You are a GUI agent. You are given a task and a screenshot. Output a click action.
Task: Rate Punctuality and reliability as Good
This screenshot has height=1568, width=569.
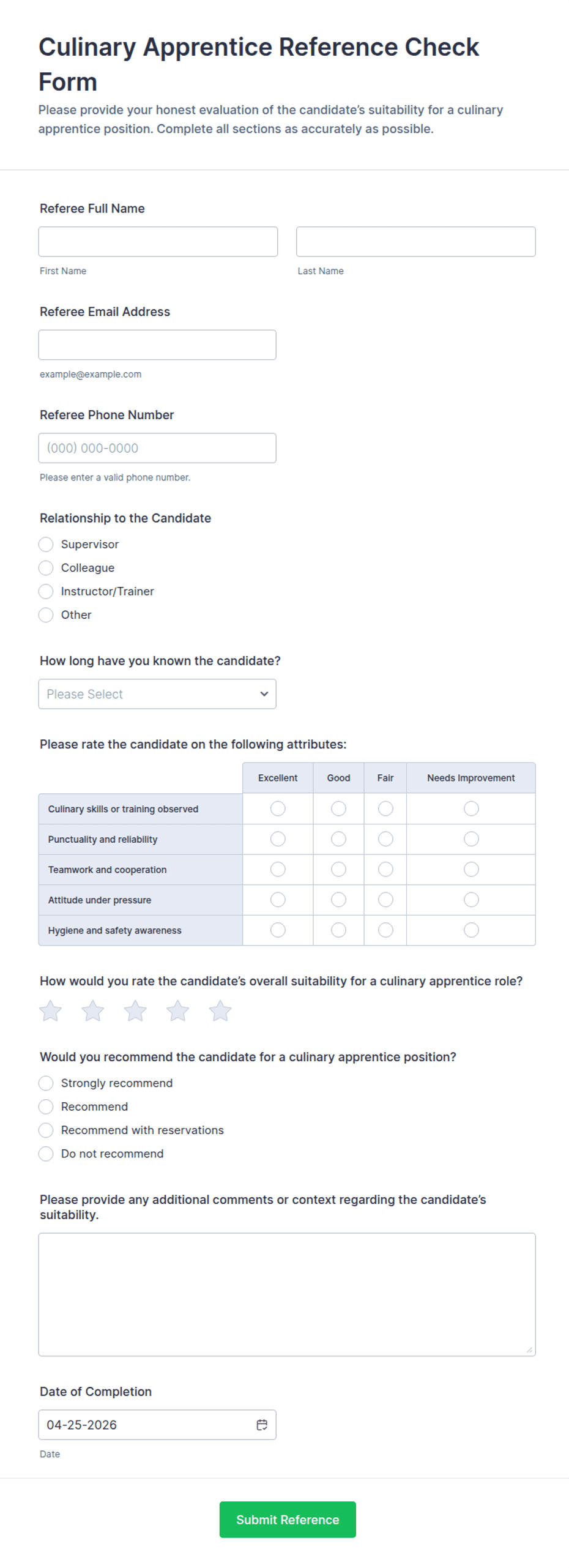coord(338,838)
